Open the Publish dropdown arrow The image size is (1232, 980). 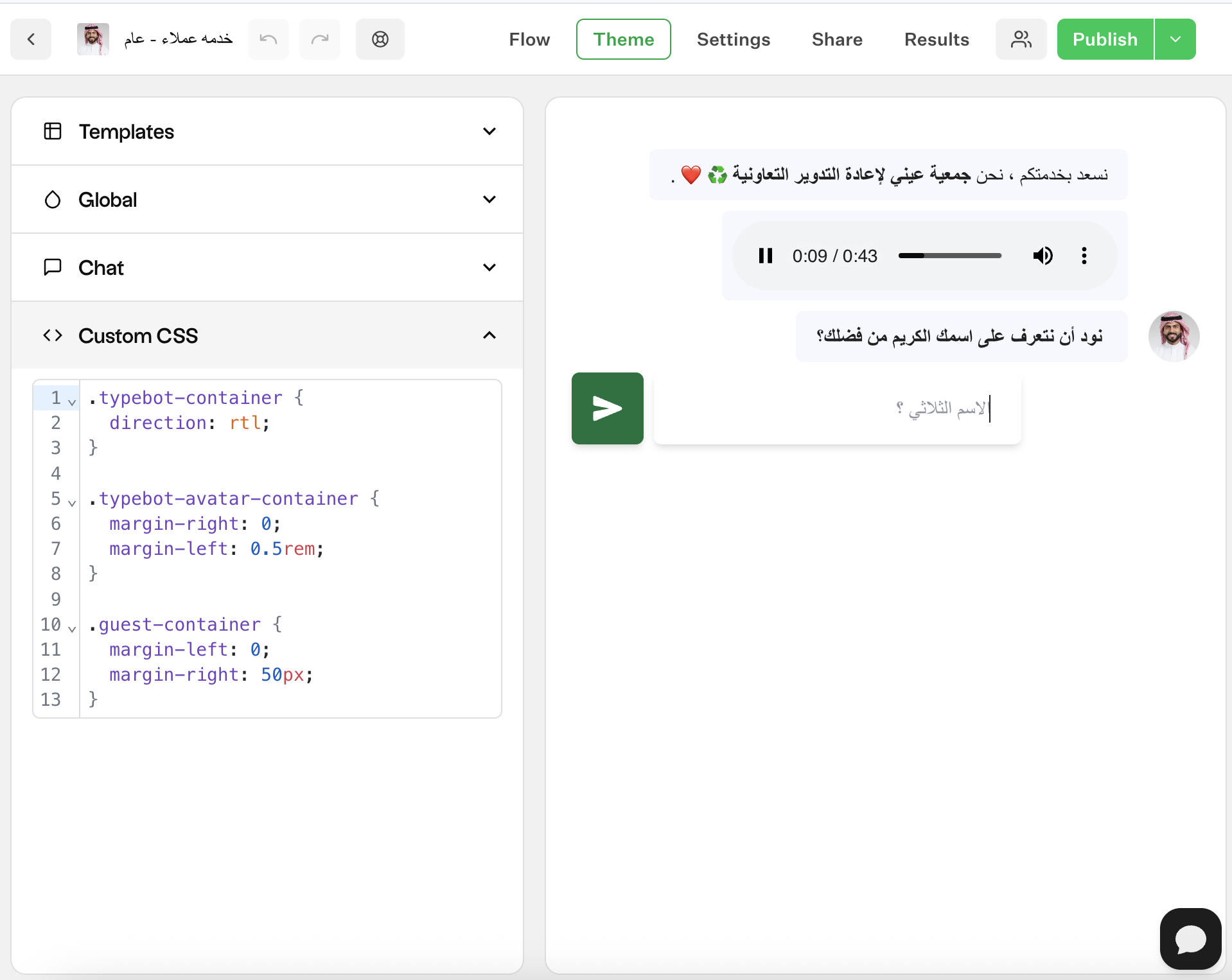click(1175, 39)
